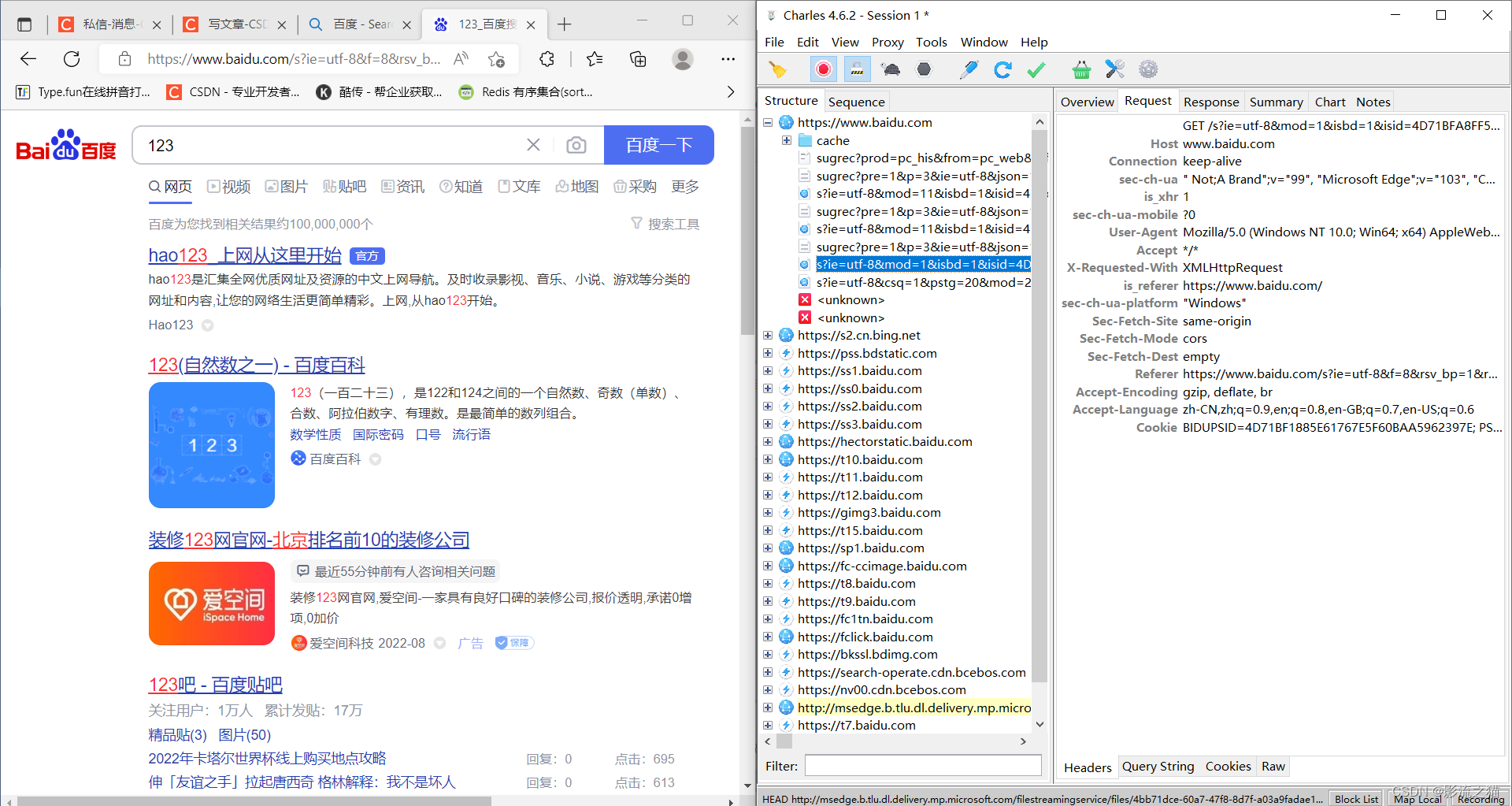Open the Proxy menu in Charles

point(888,43)
